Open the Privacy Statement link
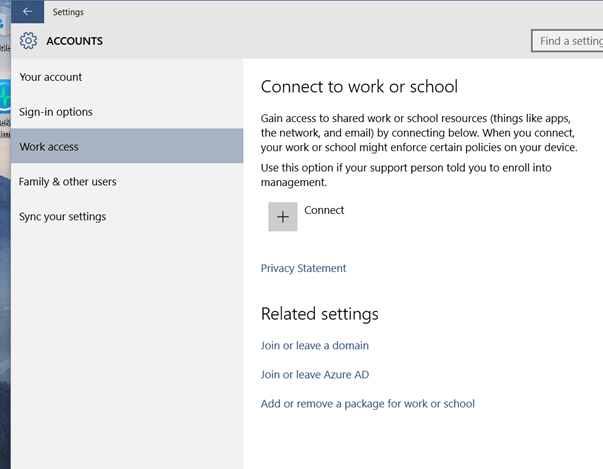603x469 pixels. click(303, 268)
